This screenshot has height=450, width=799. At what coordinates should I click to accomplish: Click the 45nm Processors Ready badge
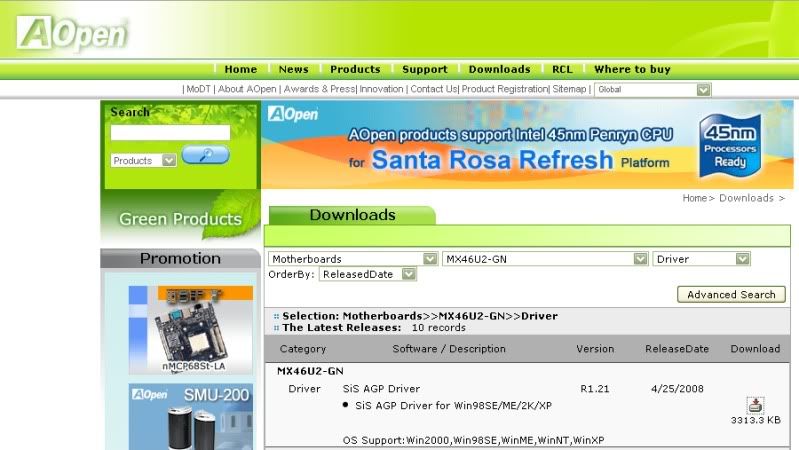pyautogui.click(x=730, y=146)
